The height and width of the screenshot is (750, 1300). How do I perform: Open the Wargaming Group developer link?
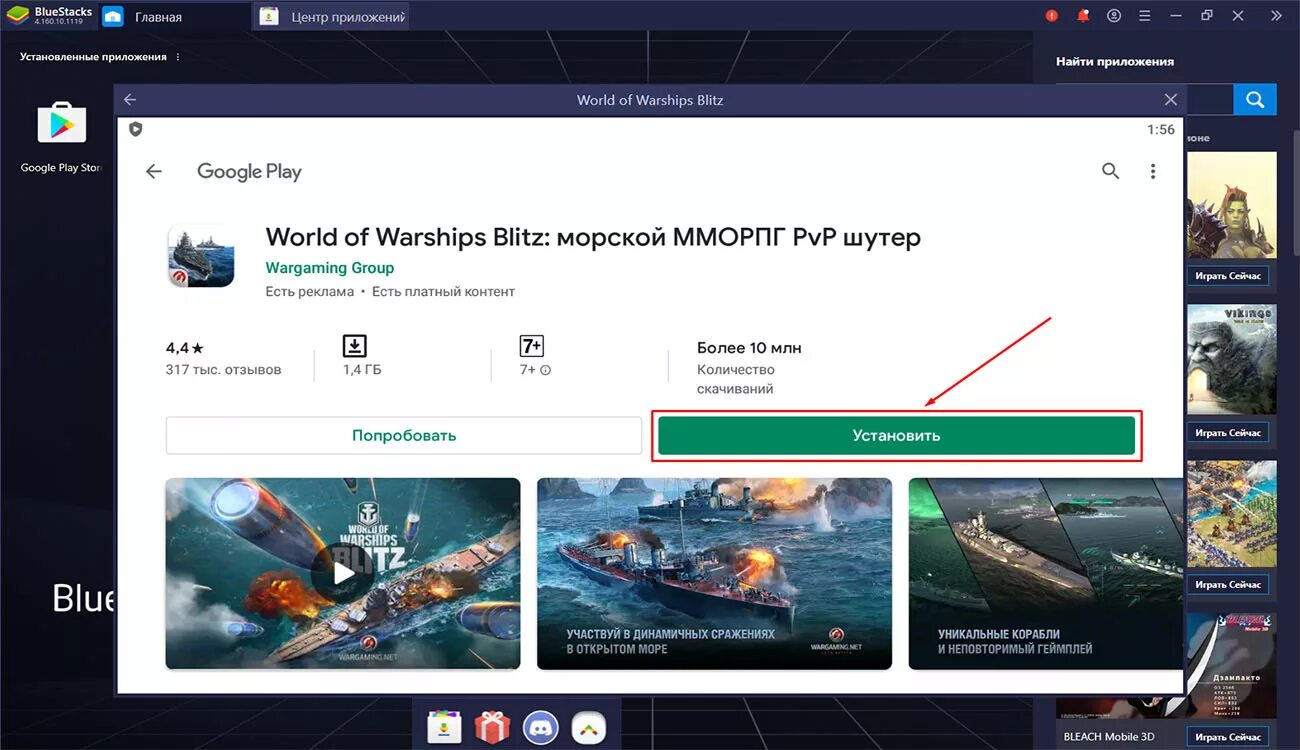(330, 268)
